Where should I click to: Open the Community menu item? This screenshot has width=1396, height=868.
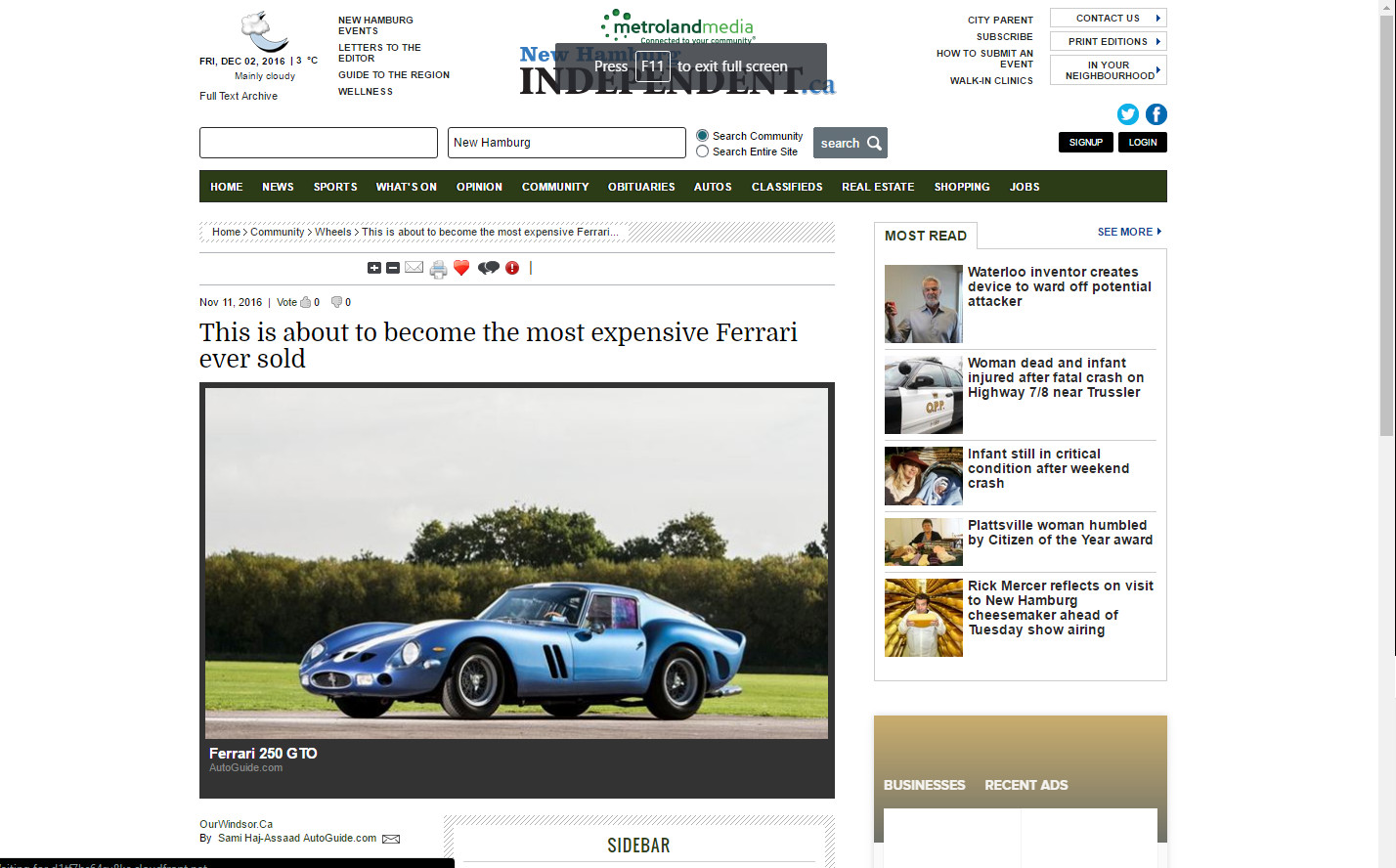tap(555, 187)
